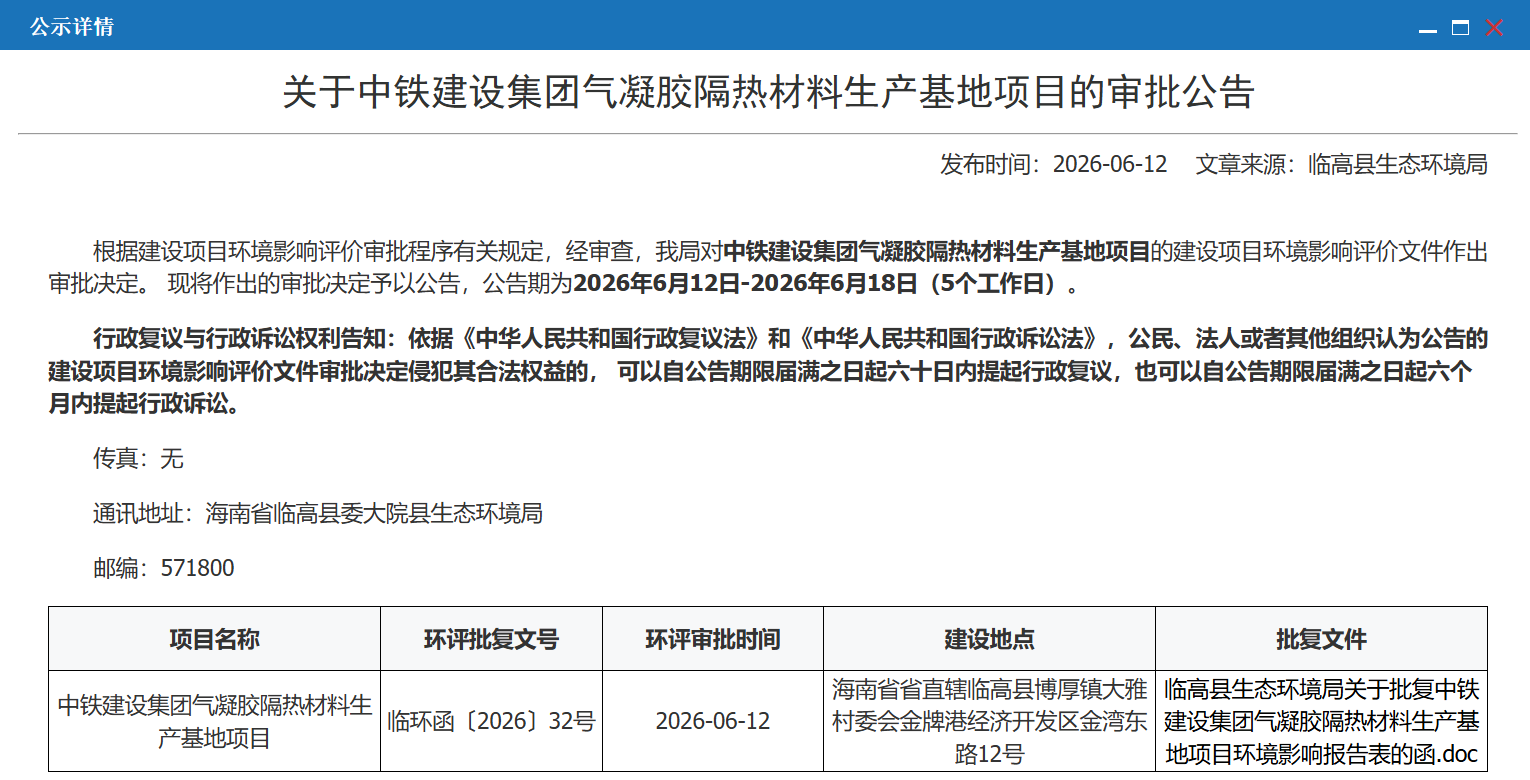Click the 传真：无 line
This screenshot has height=780, width=1530.
139,459
